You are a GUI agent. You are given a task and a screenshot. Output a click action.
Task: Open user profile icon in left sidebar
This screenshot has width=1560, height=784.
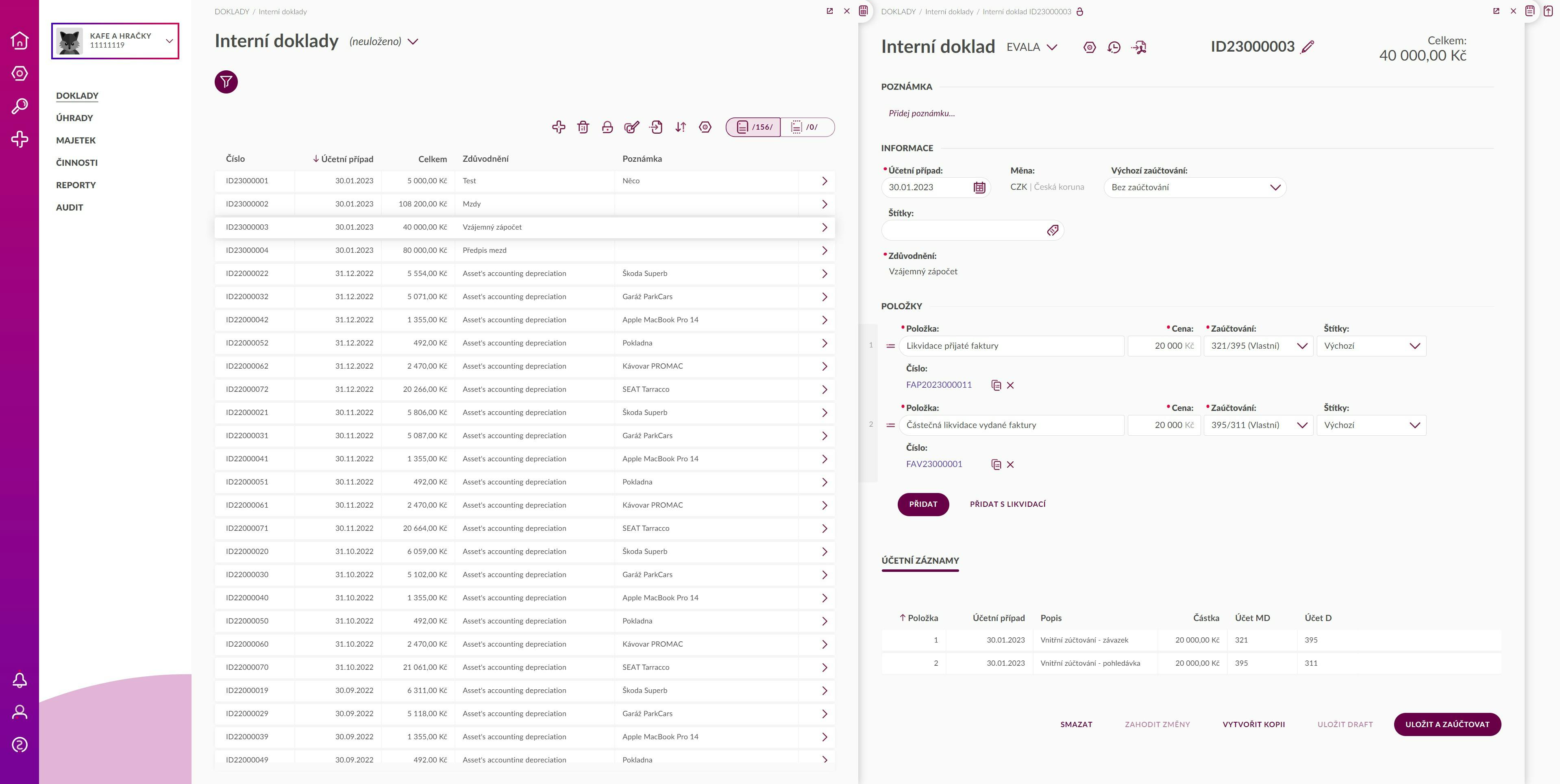pyautogui.click(x=20, y=712)
